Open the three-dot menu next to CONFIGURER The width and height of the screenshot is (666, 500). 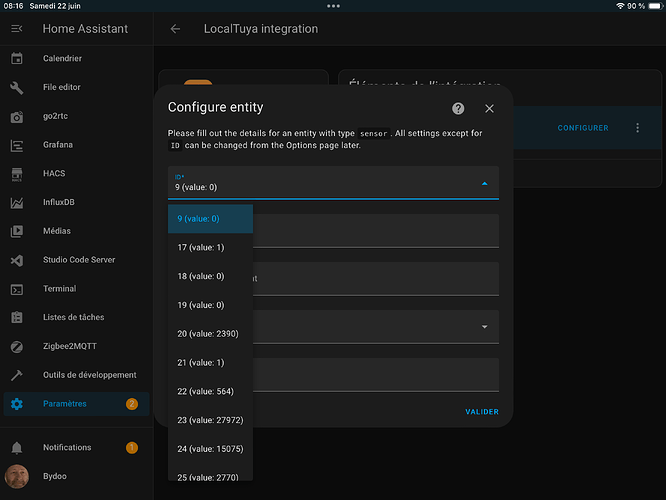pos(637,128)
